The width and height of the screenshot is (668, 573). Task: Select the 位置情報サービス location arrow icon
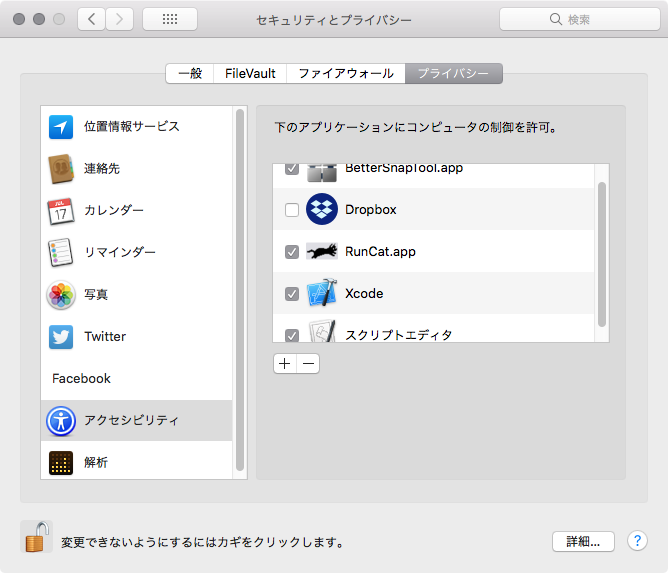click(61, 127)
